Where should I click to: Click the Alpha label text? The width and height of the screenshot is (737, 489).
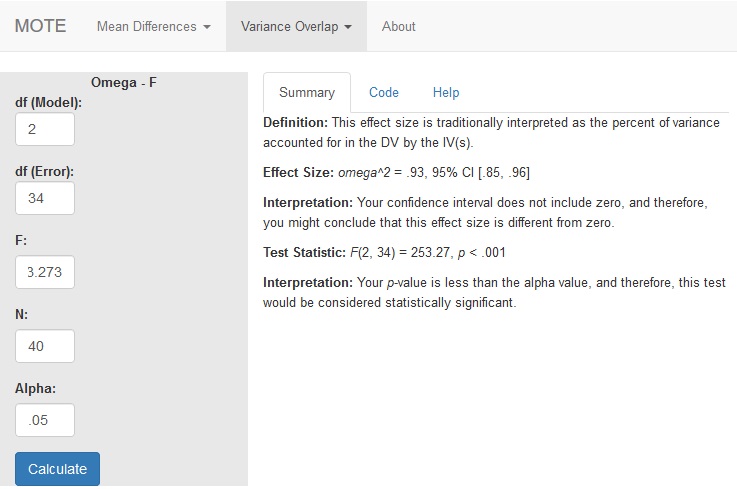coord(35,388)
